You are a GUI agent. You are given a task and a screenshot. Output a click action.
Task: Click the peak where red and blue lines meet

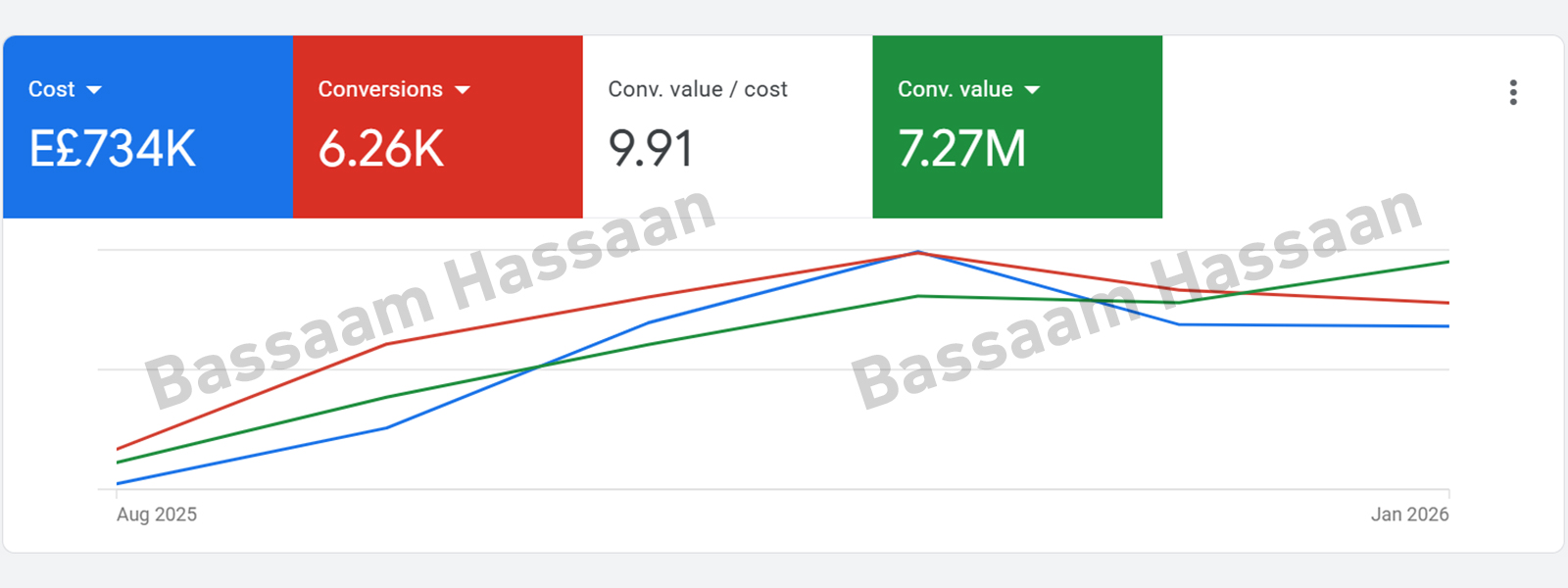[x=917, y=252]
